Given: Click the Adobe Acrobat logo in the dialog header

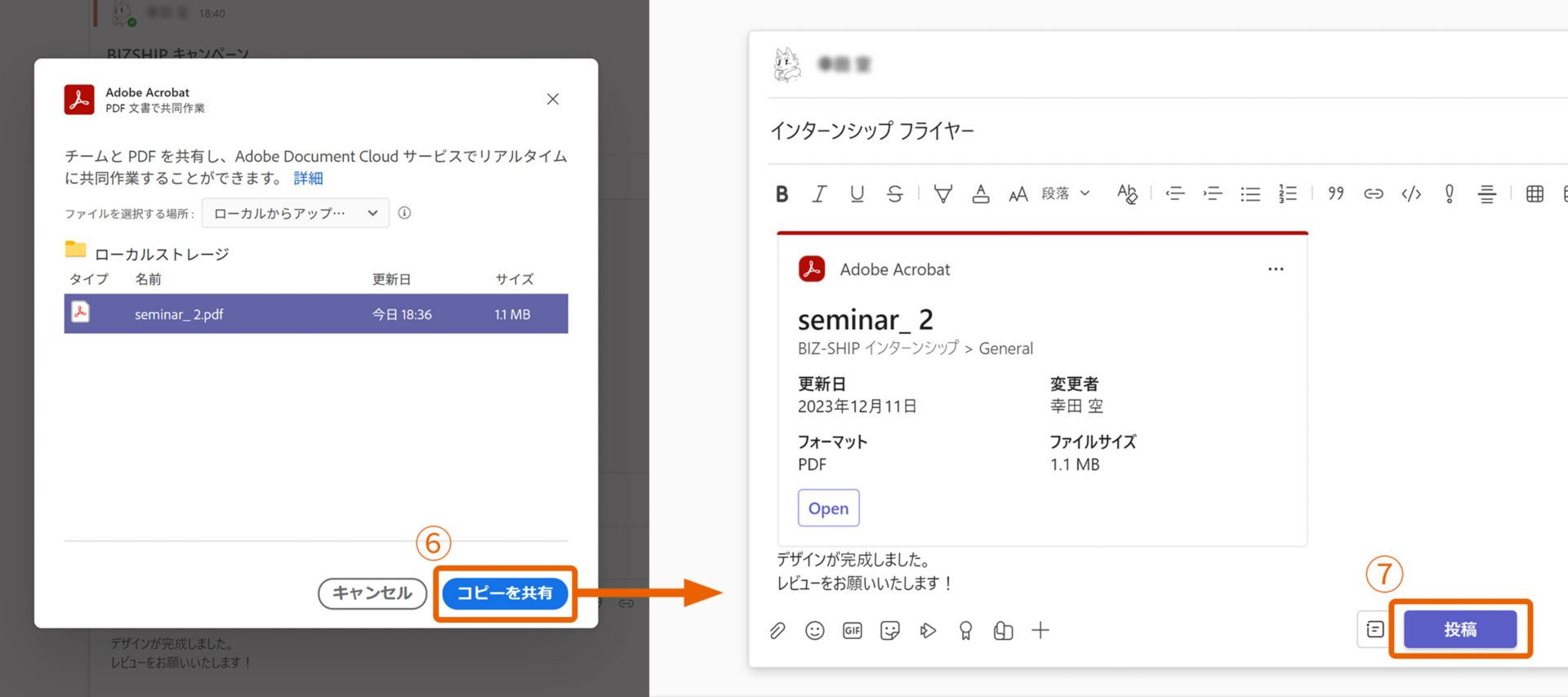Looking at the screenshot, I should [x=79, y=100].
